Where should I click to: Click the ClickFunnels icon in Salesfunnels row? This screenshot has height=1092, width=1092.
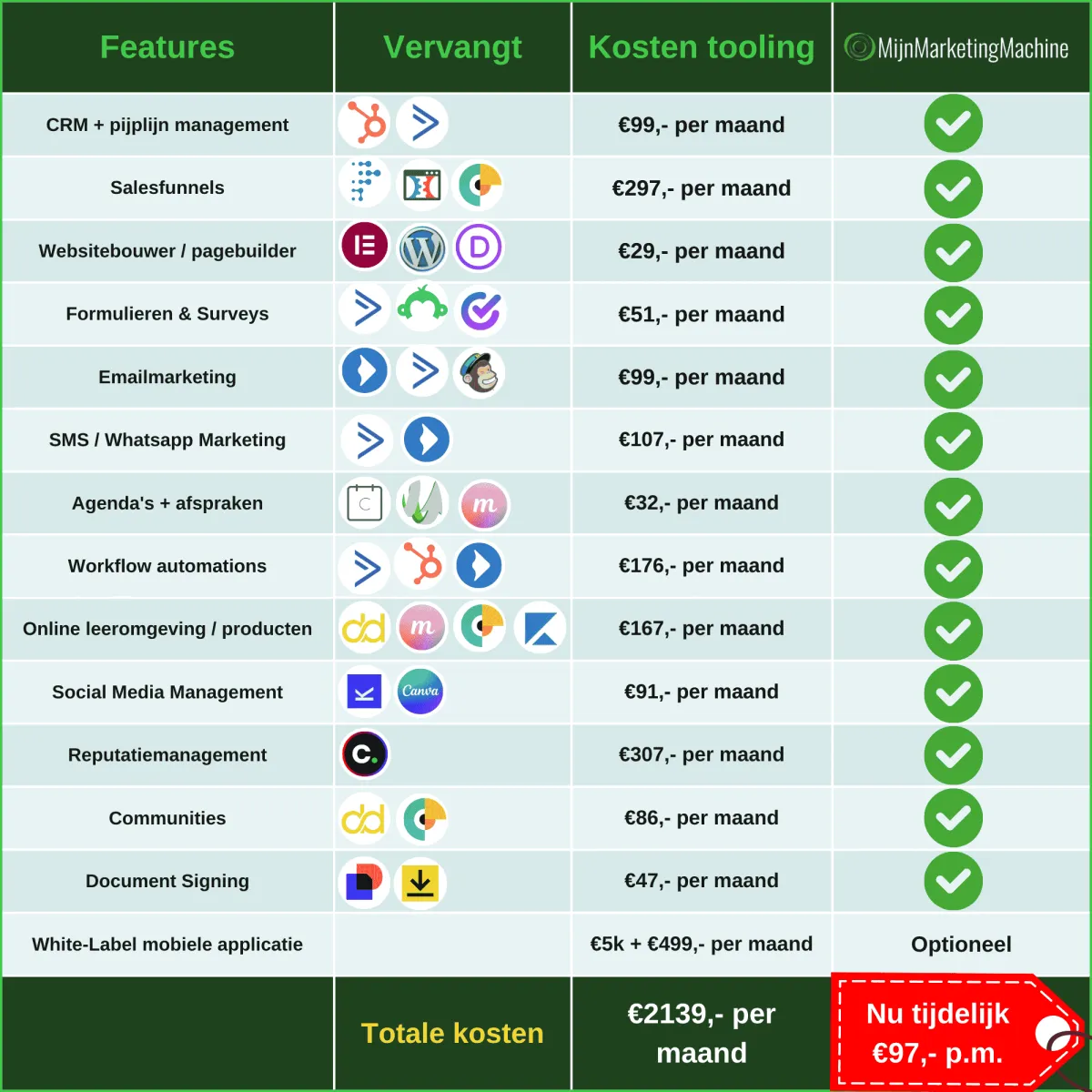pyautogui.click(x=422, y=186)
